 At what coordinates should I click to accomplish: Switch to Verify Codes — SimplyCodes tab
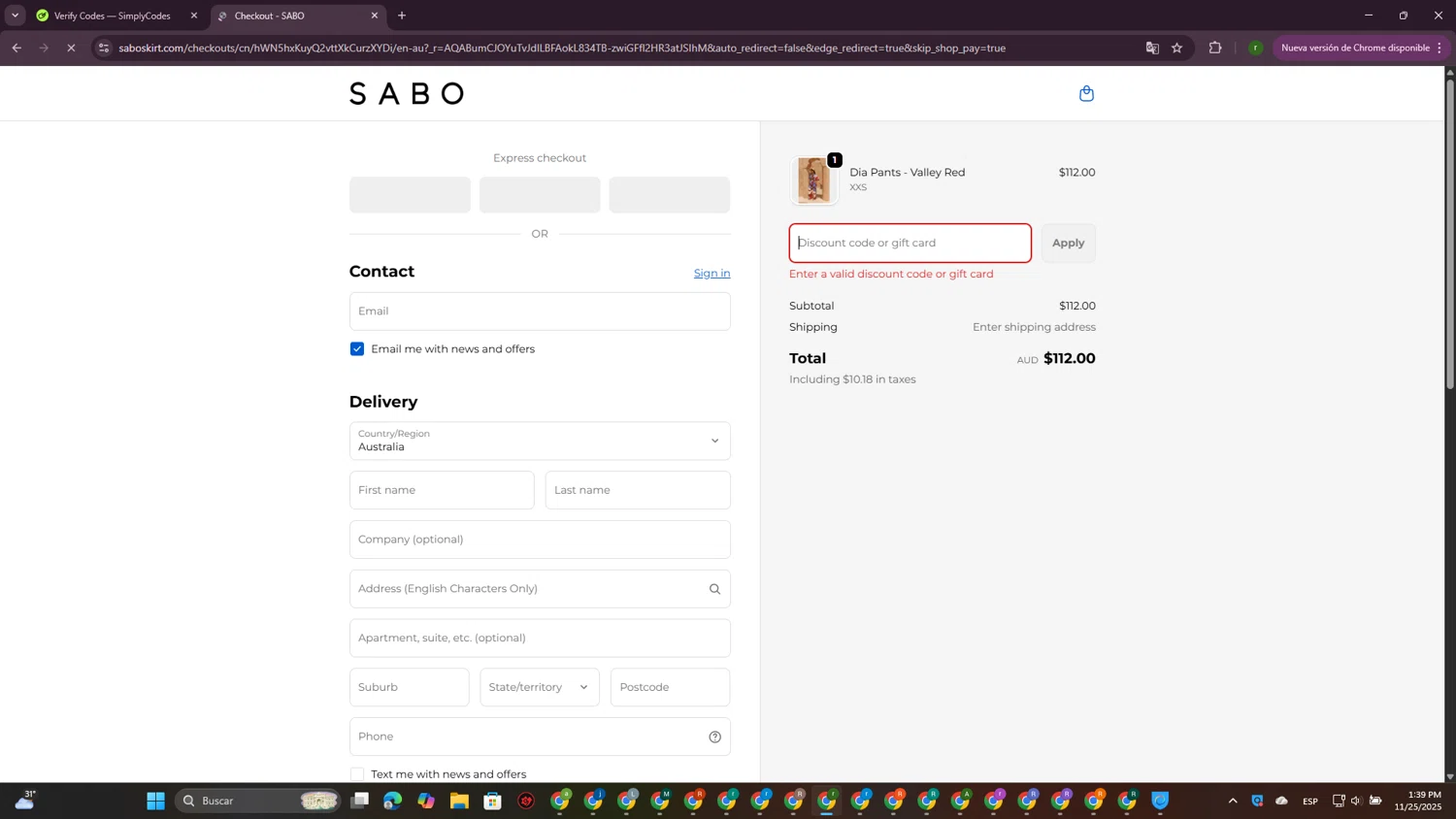pos(113,16)
